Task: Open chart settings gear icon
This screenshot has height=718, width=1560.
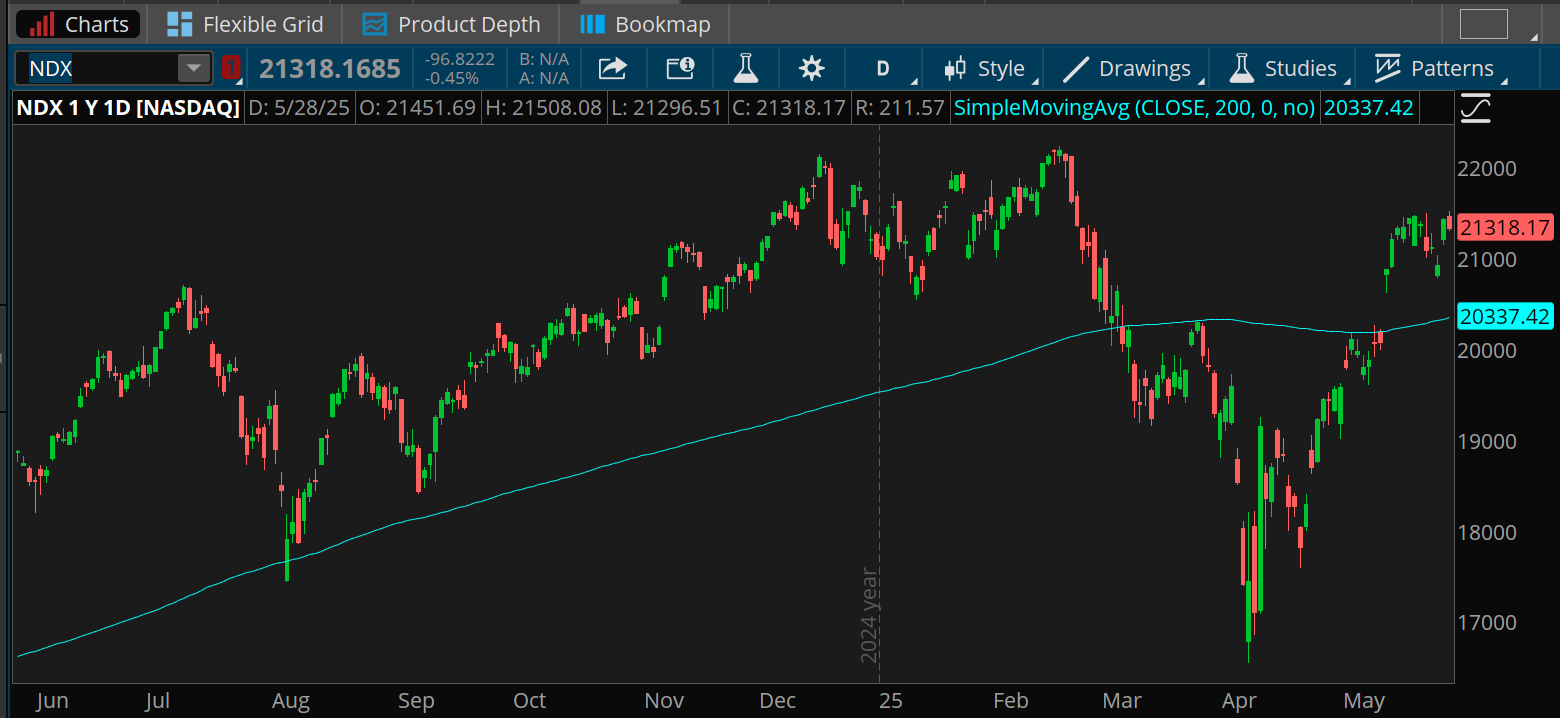Action: pos(812,68)
